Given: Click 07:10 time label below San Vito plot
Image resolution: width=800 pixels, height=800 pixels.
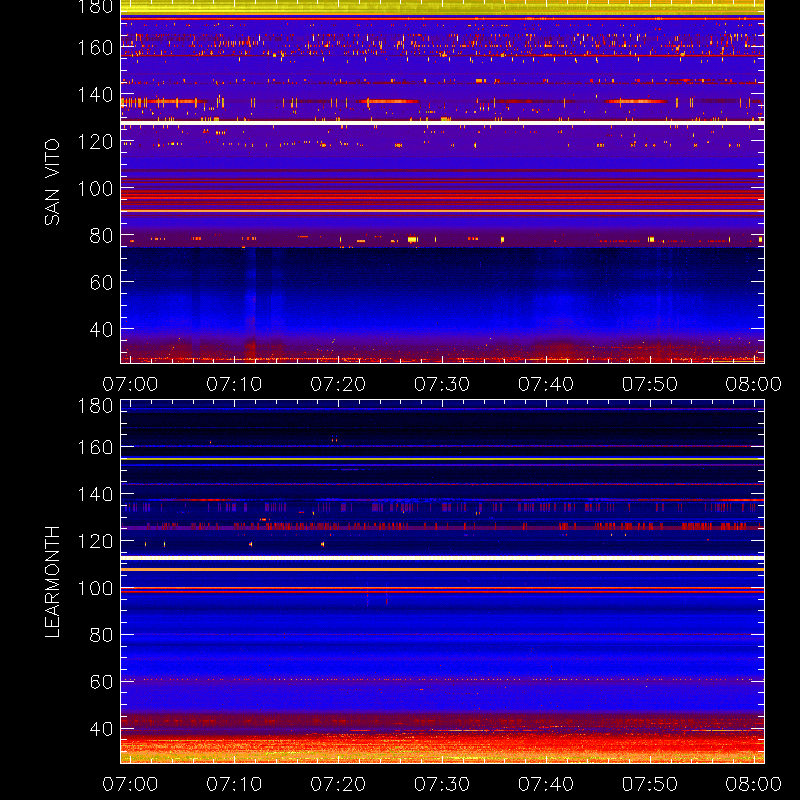Looking at the screenshot, I should 234,384.
